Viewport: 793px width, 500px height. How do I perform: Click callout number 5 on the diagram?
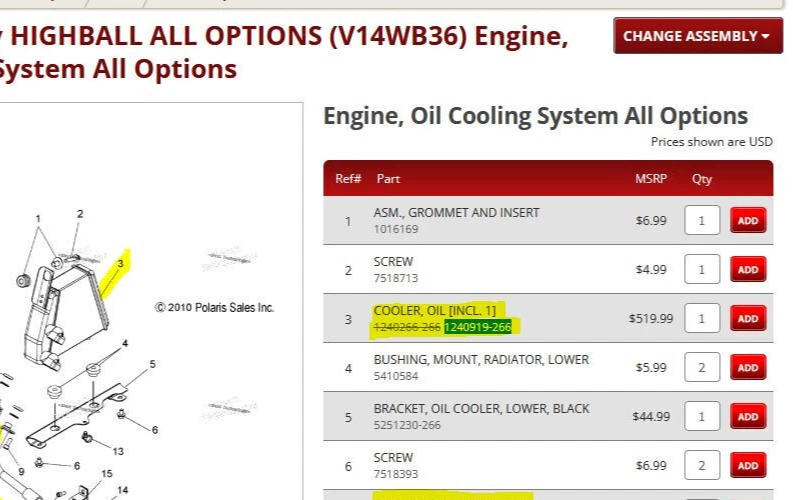pos(153,365)
